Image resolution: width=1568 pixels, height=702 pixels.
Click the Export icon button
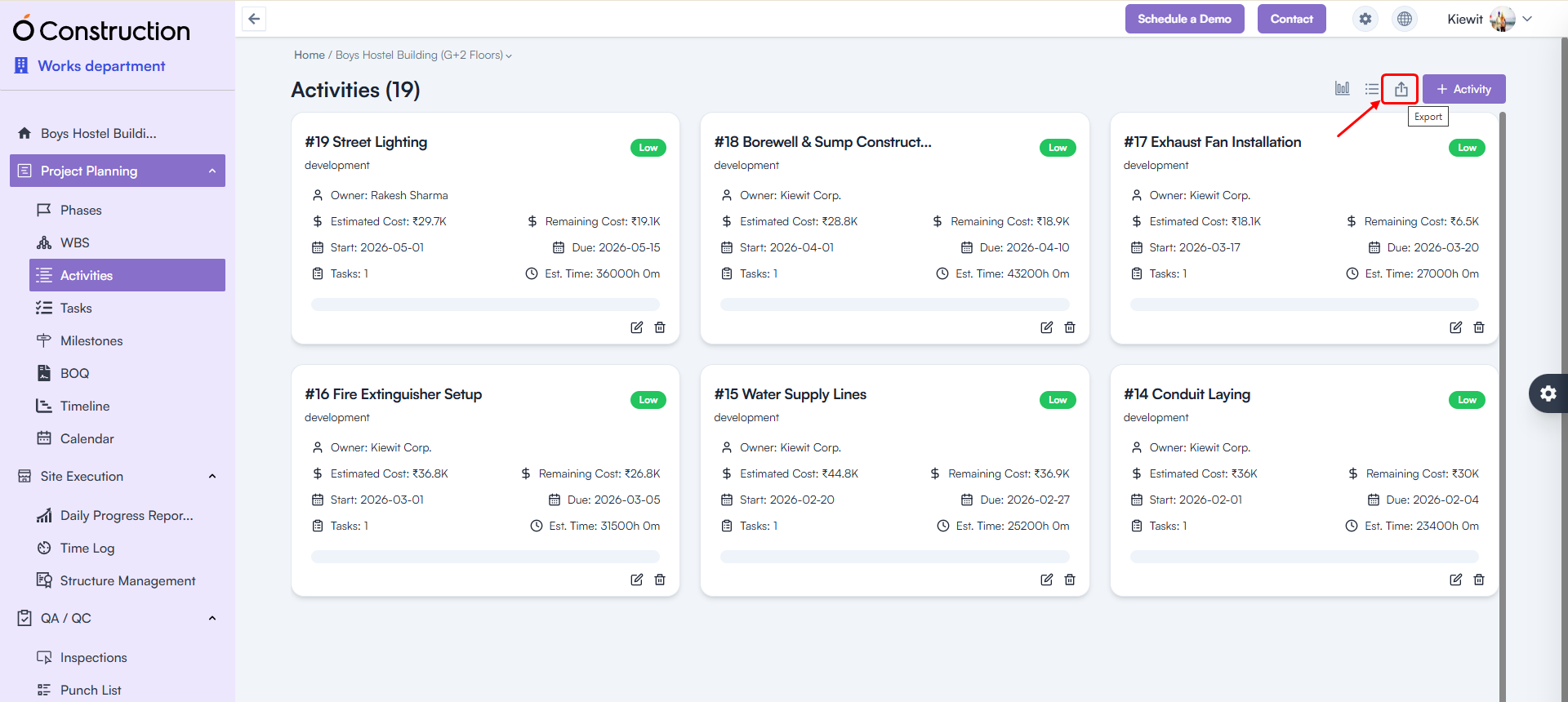point(1401,89)
